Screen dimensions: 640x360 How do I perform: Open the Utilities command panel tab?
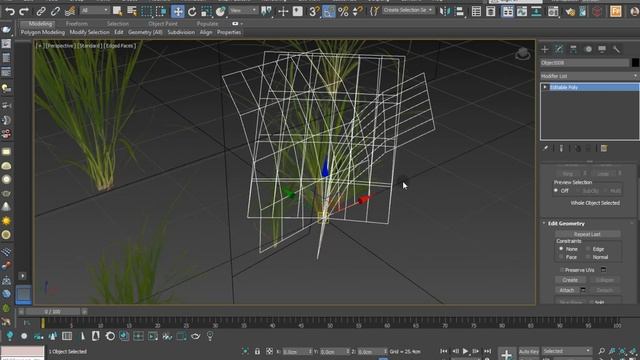[616, 49]
